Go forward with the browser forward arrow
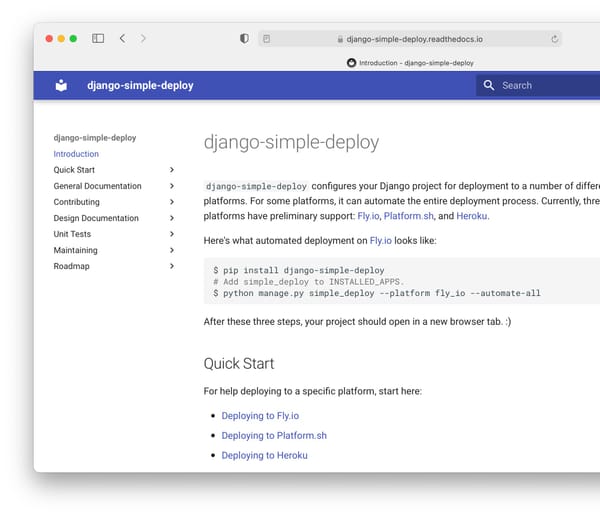 (x=143, y=38)
